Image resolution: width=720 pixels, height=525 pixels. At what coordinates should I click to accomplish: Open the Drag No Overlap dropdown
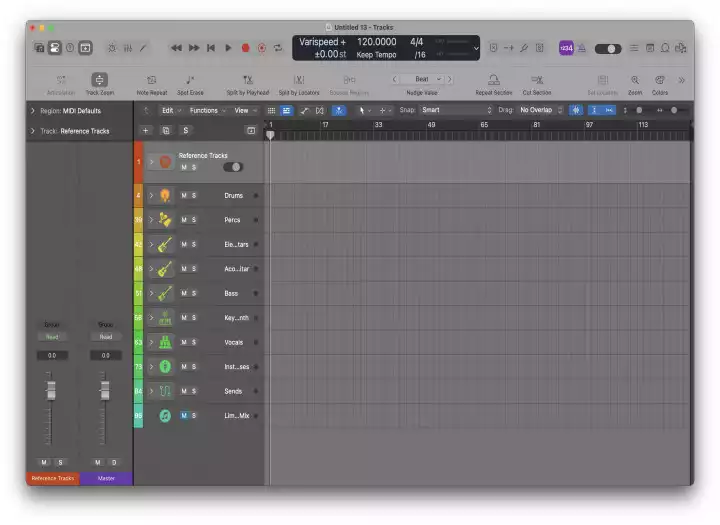pyautogui.click(x=540, y=110)
